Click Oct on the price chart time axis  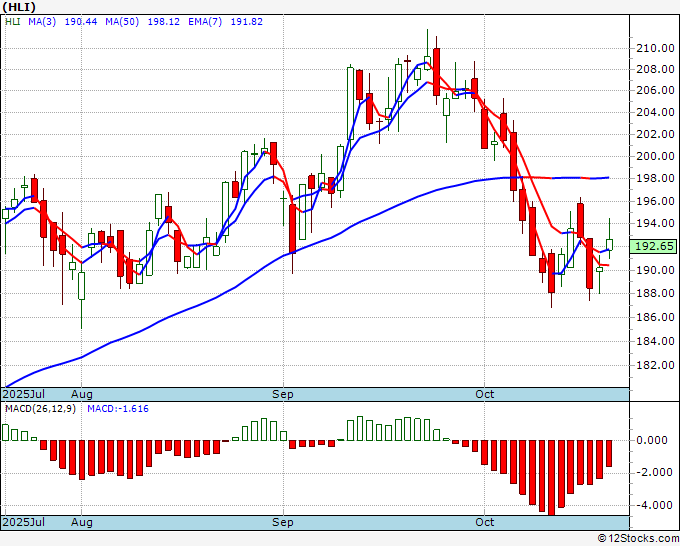[484, 394]
